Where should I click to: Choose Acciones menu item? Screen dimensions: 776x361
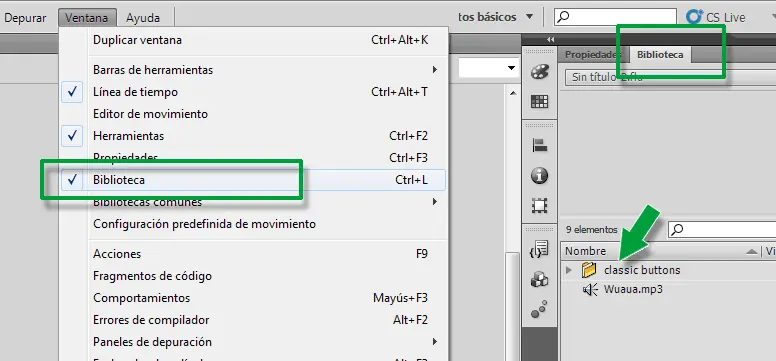click(254, 254)
